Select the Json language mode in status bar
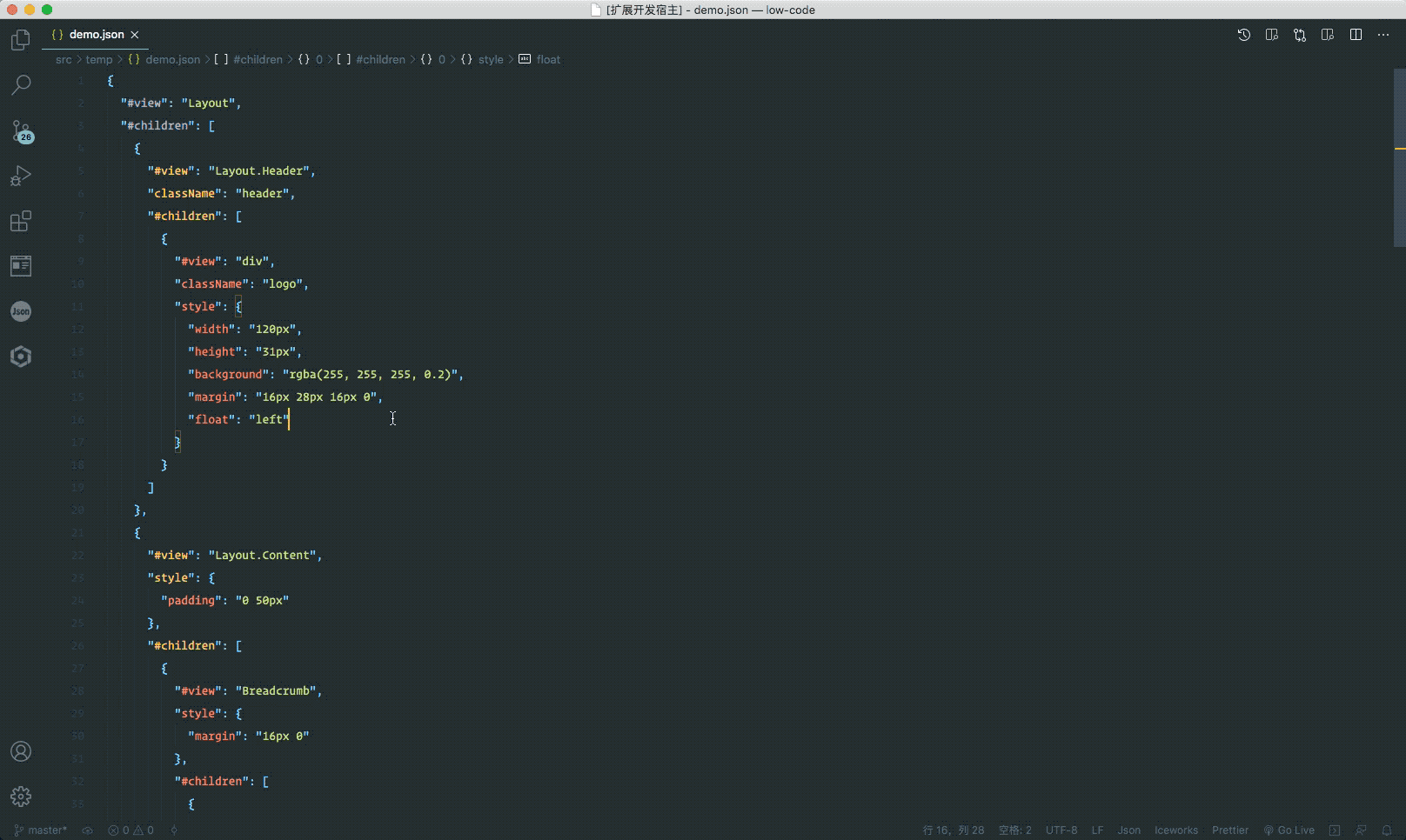1406x840 pixels. [x=1128, y=830]
